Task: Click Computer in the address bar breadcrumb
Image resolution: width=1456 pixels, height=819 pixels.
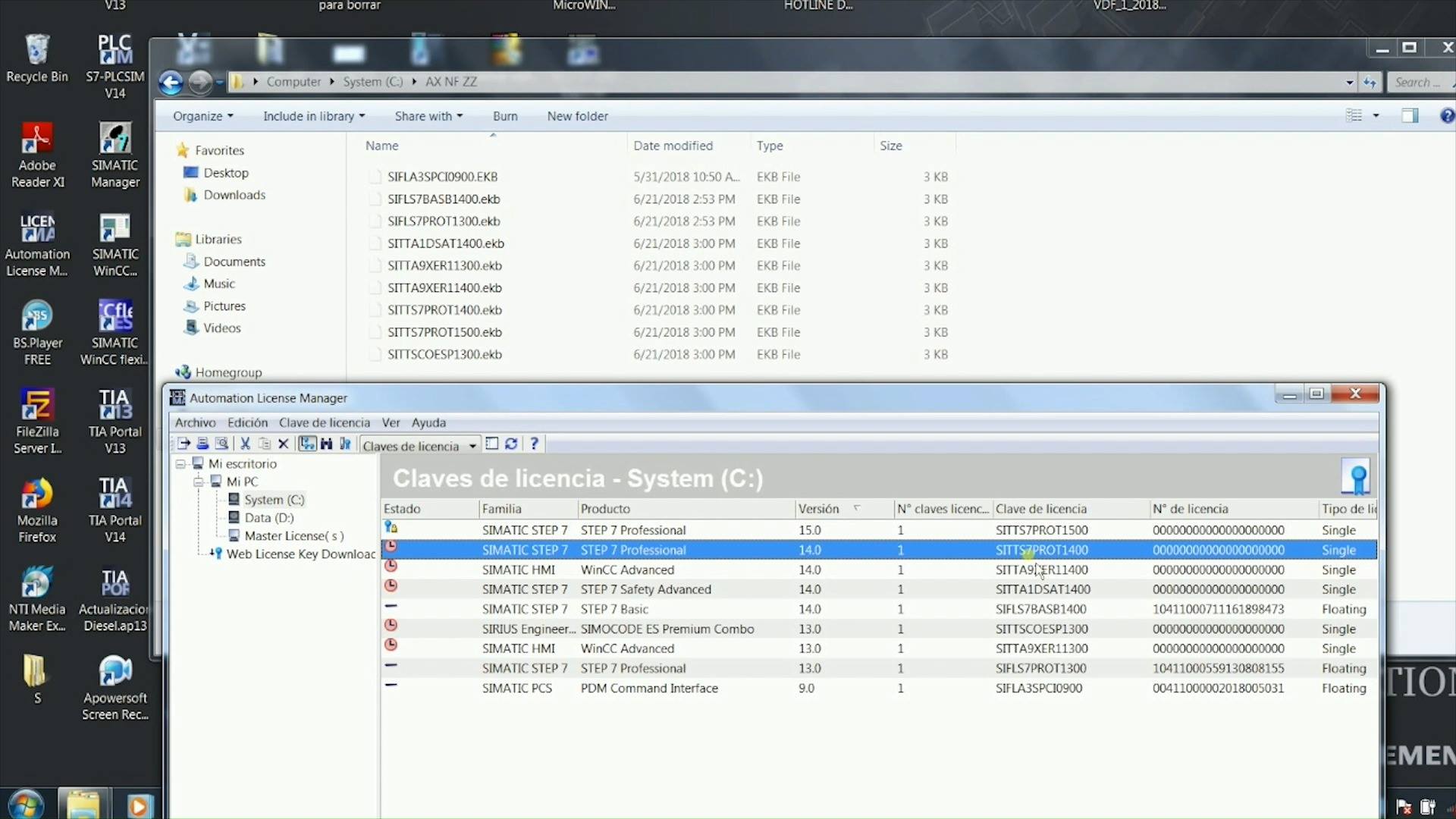Action: [293, 82]
